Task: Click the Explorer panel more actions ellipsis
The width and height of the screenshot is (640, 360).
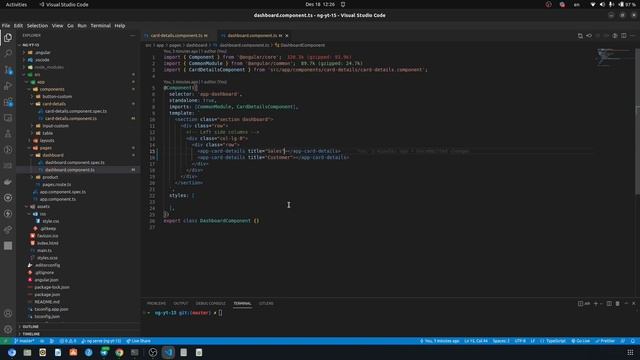Action: [x=133, y=36]
